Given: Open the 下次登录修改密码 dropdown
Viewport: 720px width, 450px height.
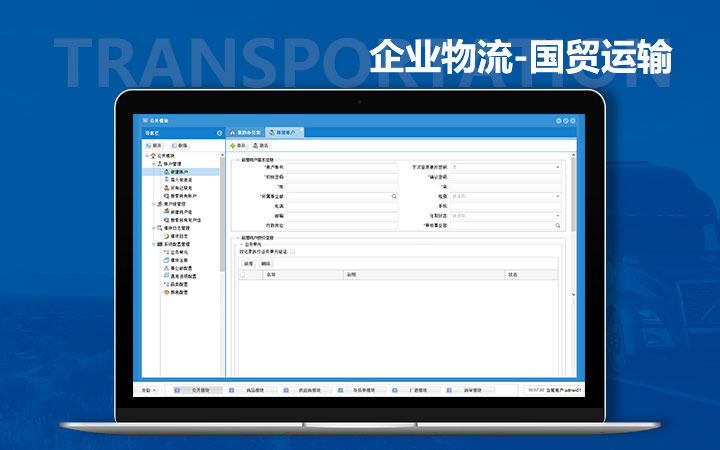Looking at the screenshot, I should [506, 167].
